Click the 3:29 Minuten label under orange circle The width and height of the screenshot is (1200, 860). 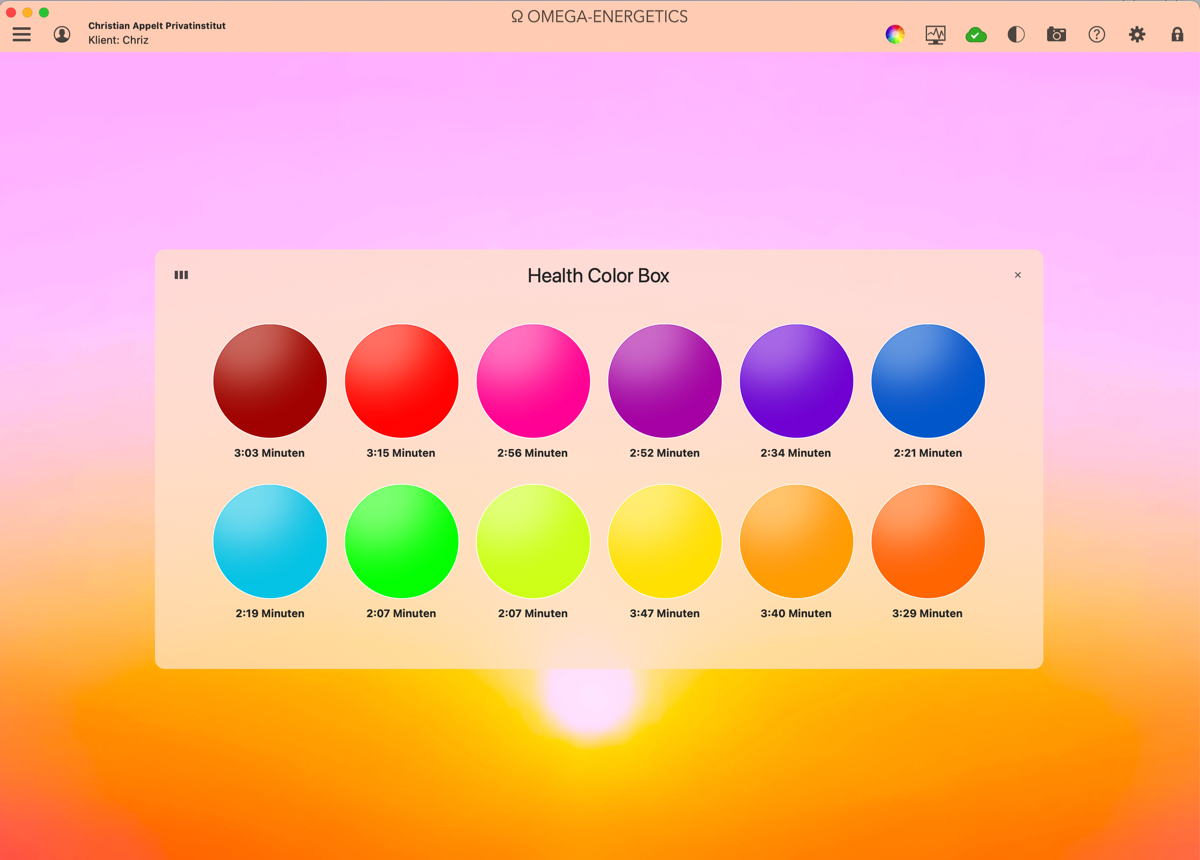click(927, 613)
